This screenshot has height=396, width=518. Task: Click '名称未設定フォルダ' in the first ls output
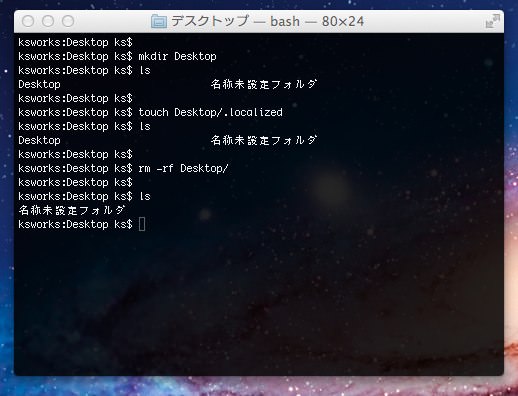click(263, 84)
